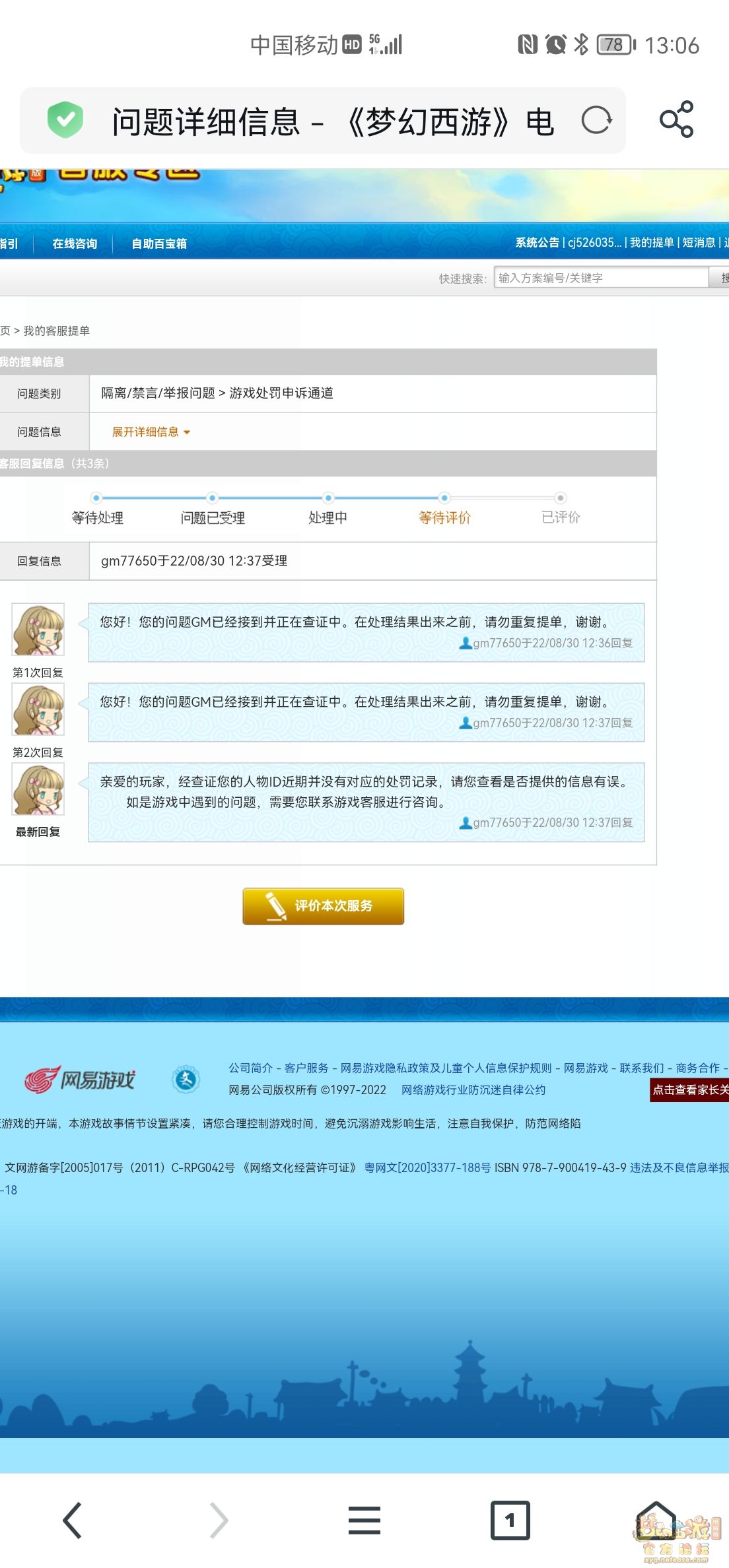This screenshot has width=729, height=1568.
Task: Click the 等待评价 progress step
Action: tap(444, 517)
